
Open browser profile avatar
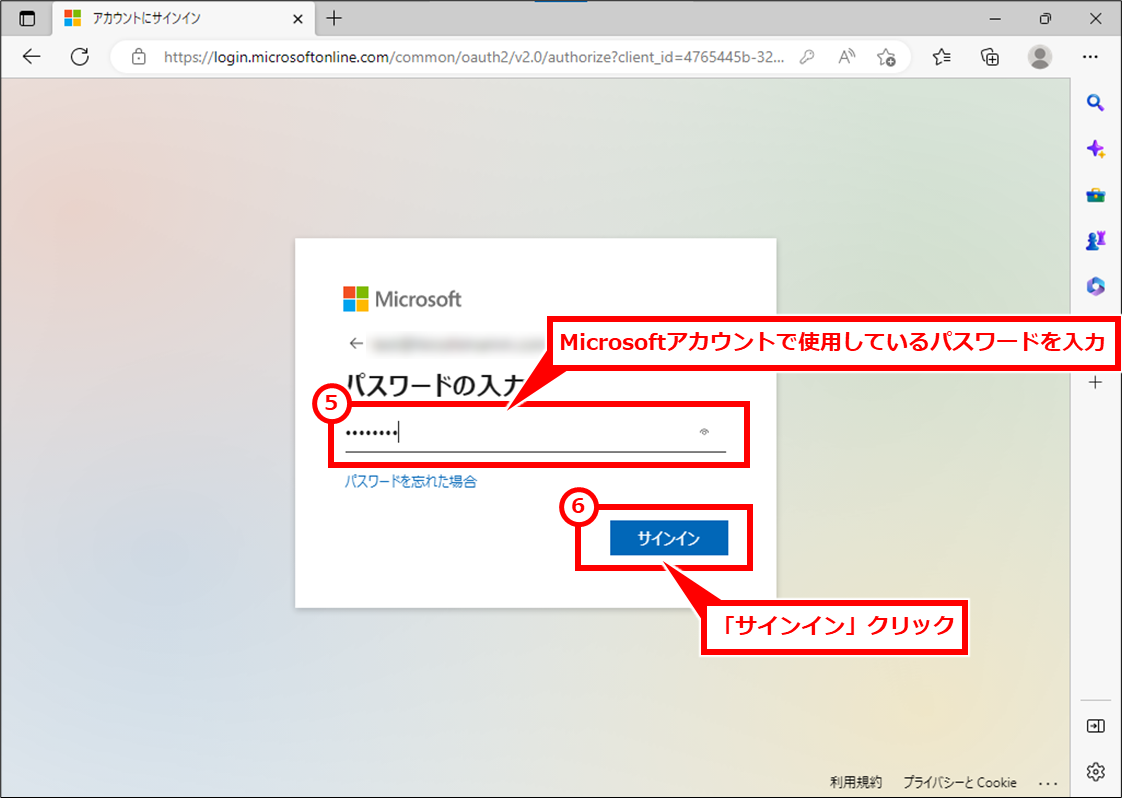[x=1040, y=57]
